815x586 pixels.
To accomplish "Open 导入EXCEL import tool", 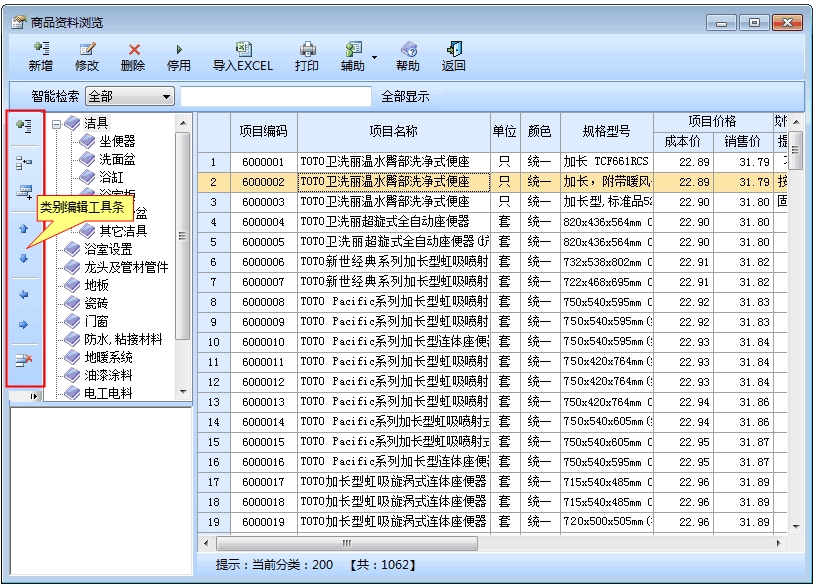I will [242, 49].
